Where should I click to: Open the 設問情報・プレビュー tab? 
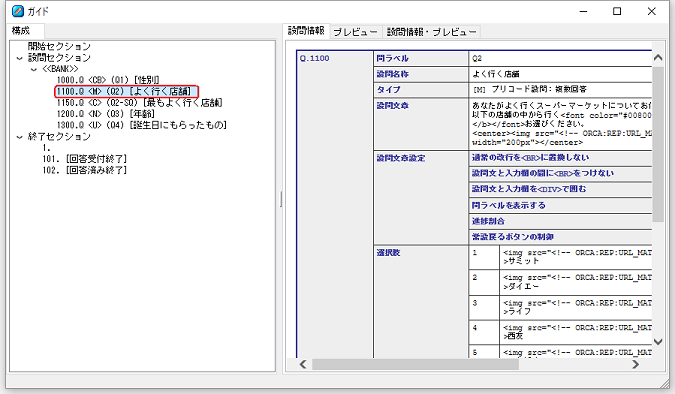pos(431,32)
